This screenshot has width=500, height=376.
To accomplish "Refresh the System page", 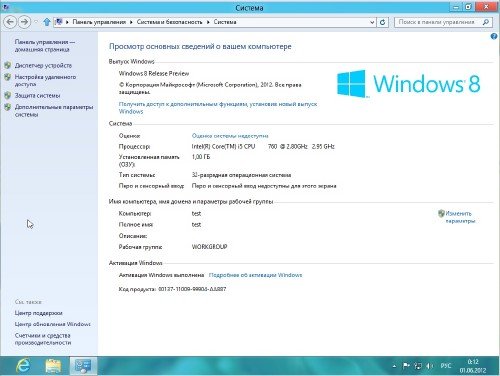I will click(383, 22).
